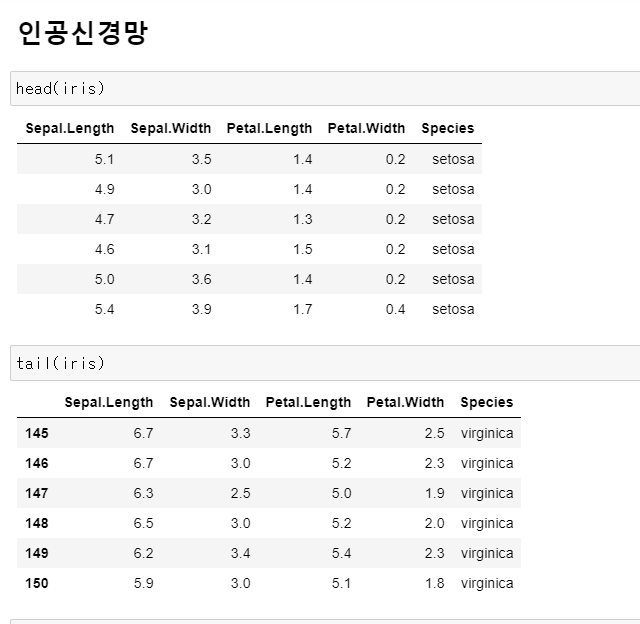Image resolution: width=640 pixels, height=624 pixels.
Task: Click Sepal.Width header in head table
Action: [171, 128]
